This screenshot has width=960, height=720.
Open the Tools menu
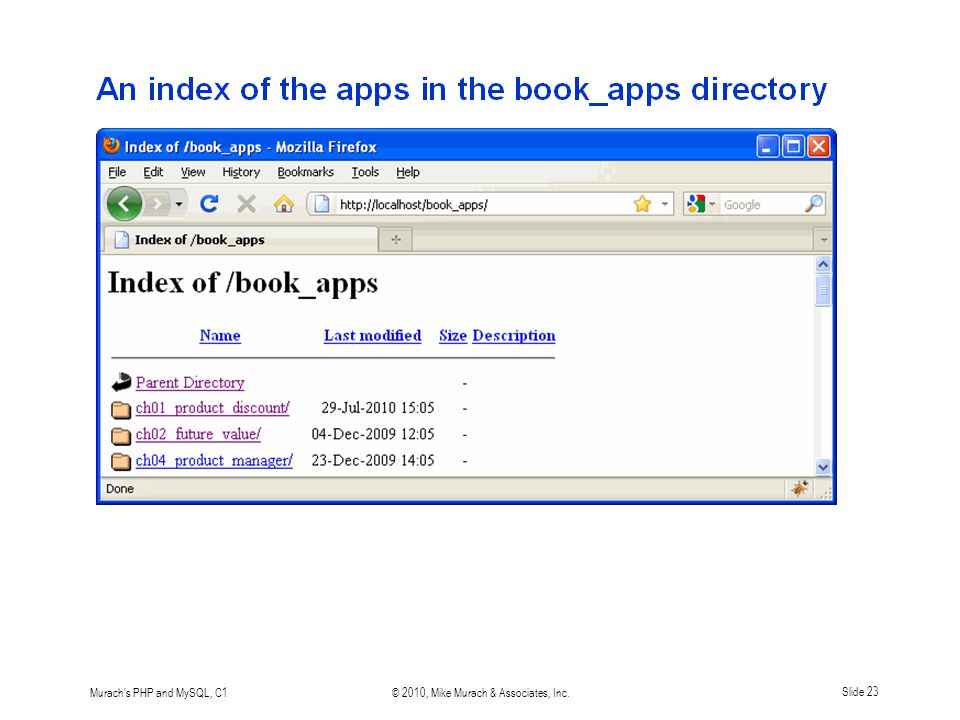point(365,172)
